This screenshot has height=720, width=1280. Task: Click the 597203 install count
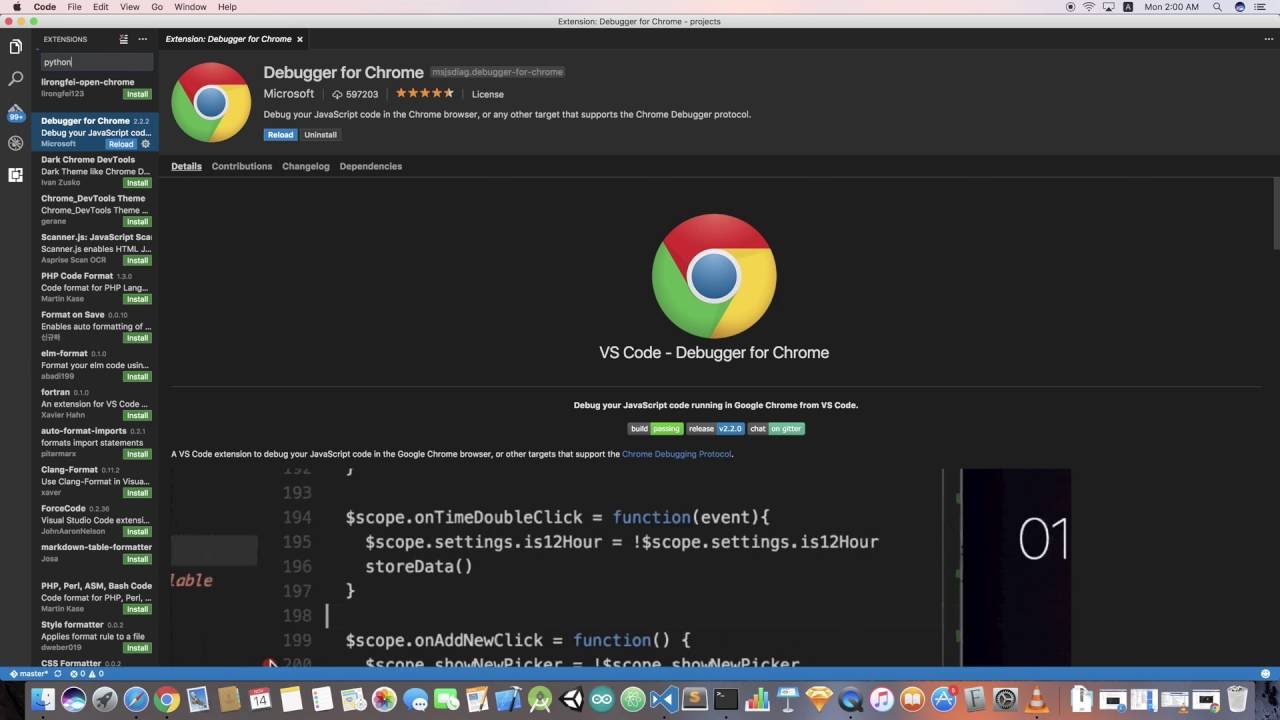point(356,94)
